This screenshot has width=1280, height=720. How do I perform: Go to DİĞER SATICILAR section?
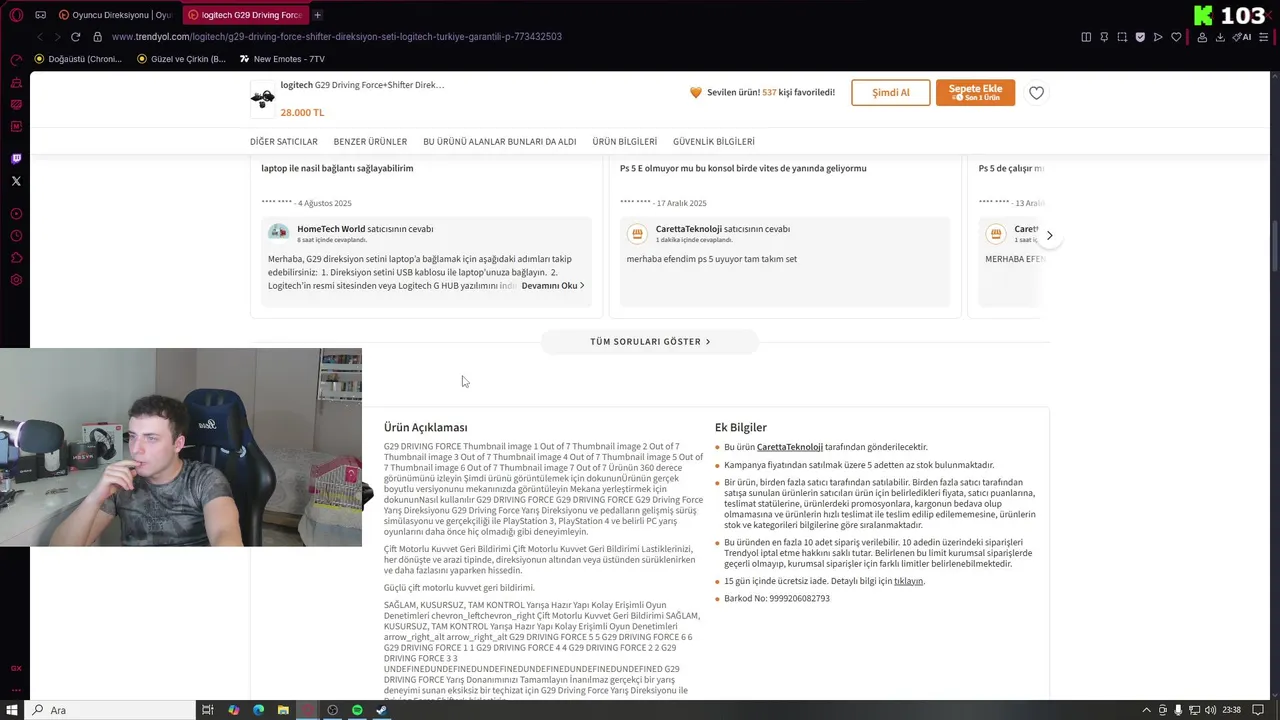[284, 142]
